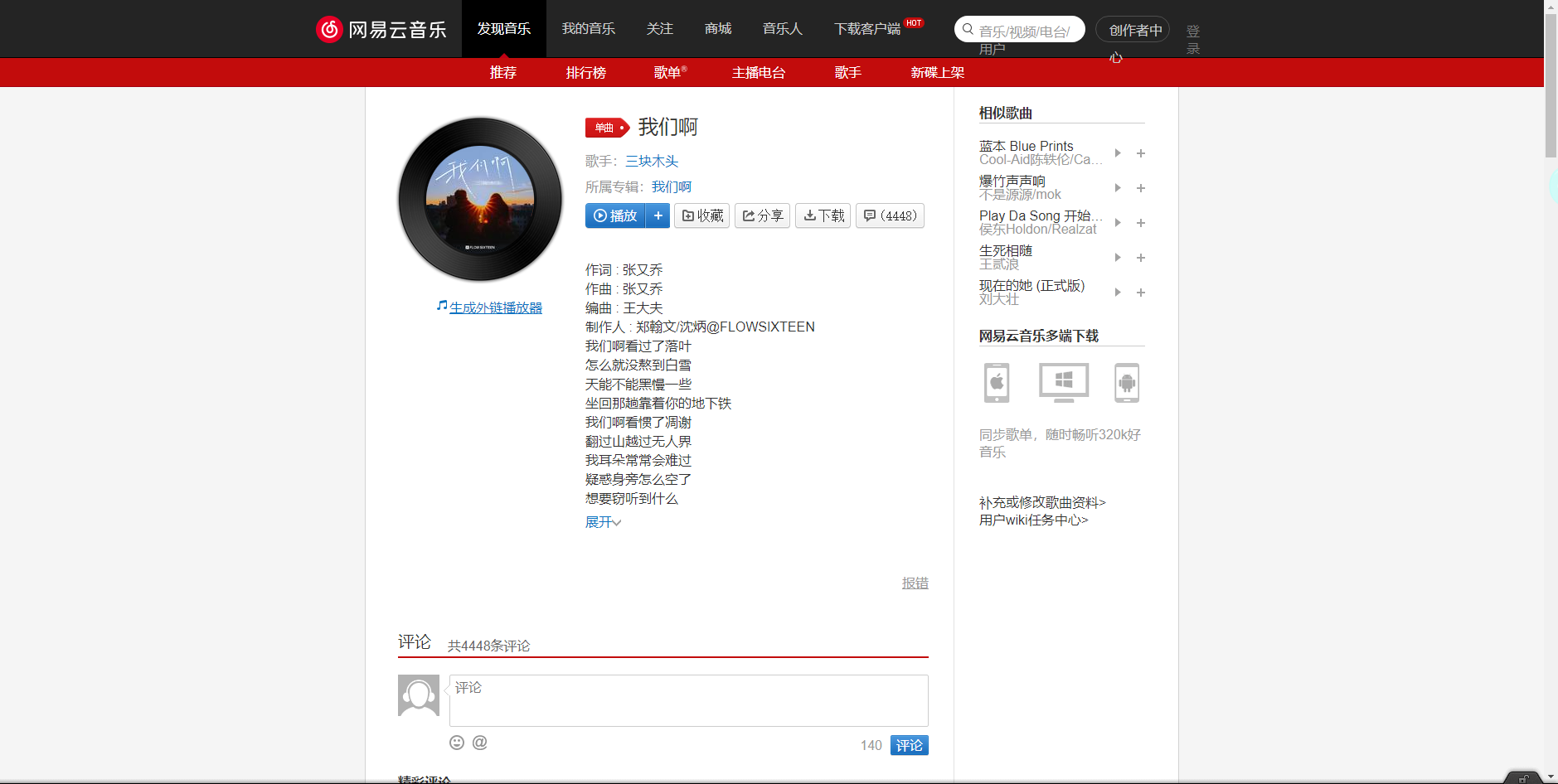Screen dimensions: 1558x784
Task: Switch to the 排行榜 section
Action: point(585,73)
